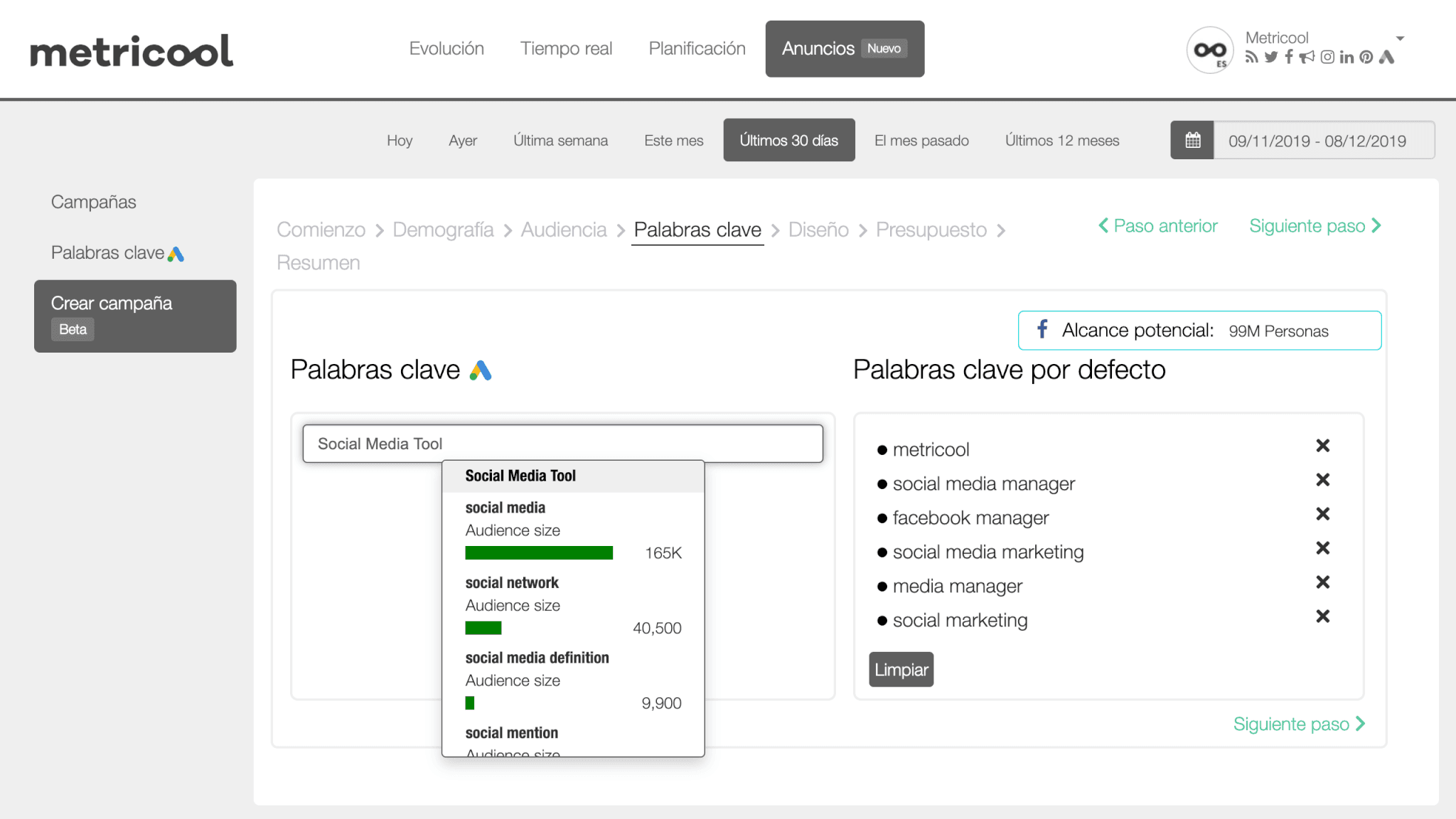
Task: Click the RSS blog icon in header
Action: point(1251,57)
